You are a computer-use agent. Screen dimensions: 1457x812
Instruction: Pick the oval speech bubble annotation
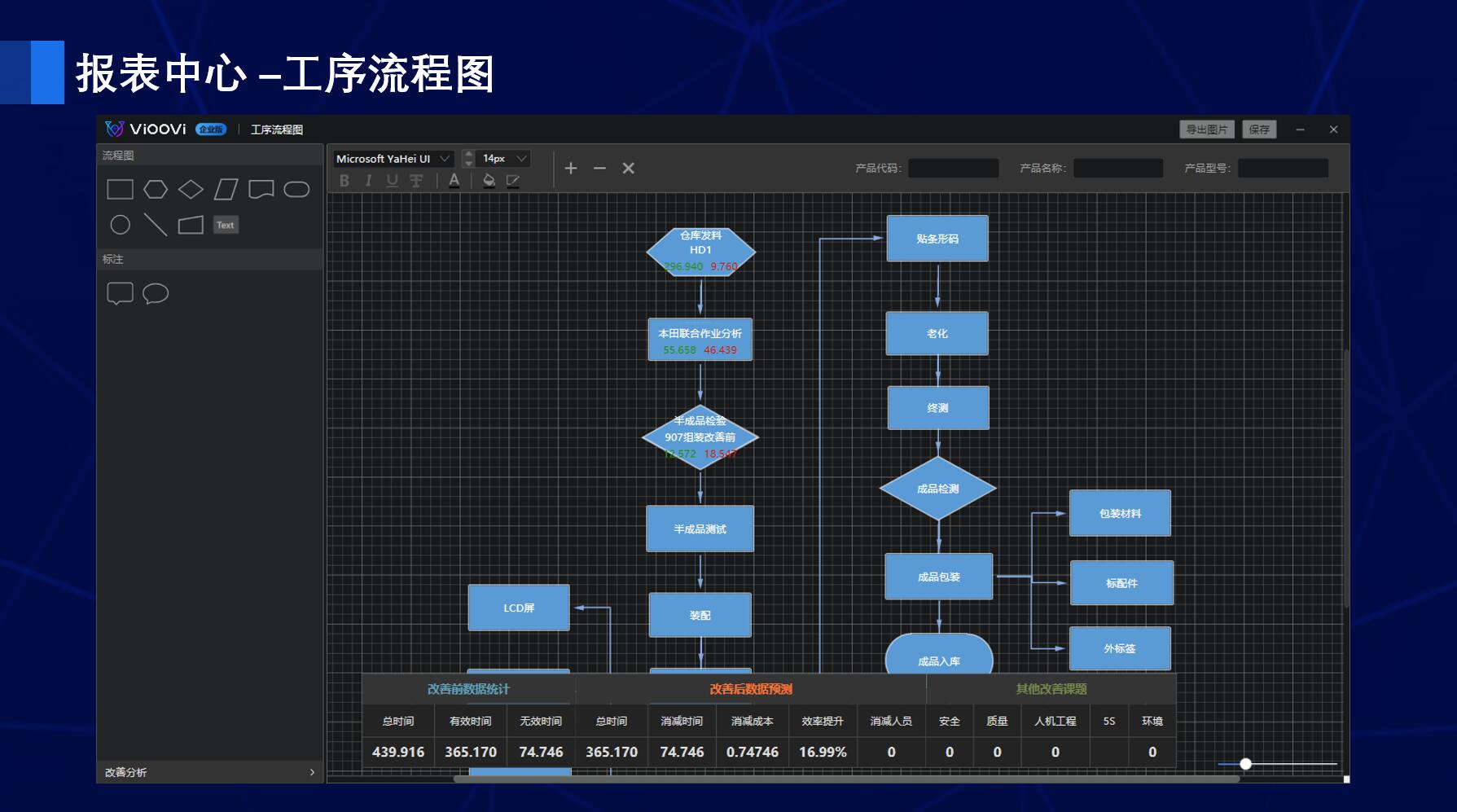(156, 293)
